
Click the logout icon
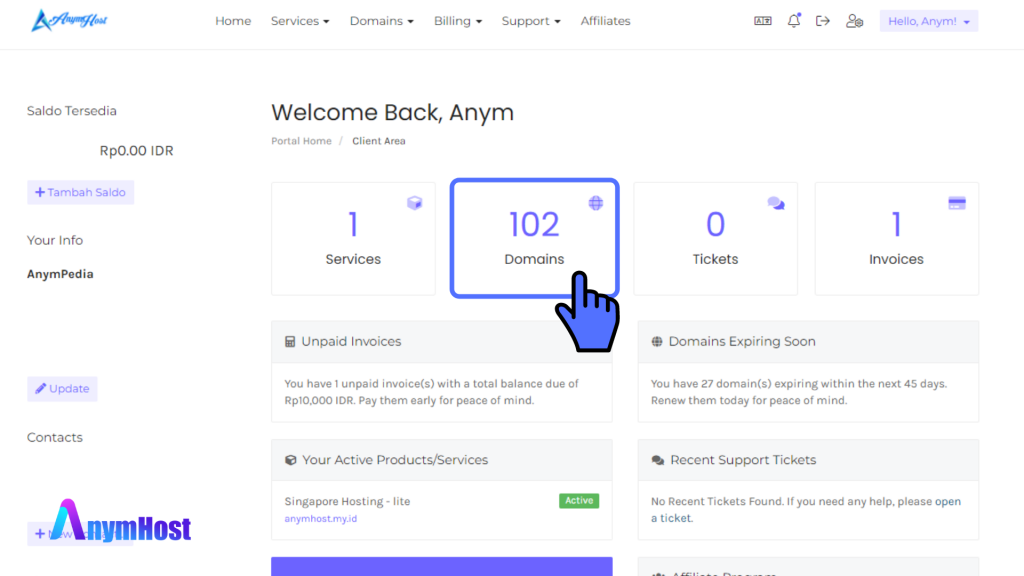pos(823,20)
